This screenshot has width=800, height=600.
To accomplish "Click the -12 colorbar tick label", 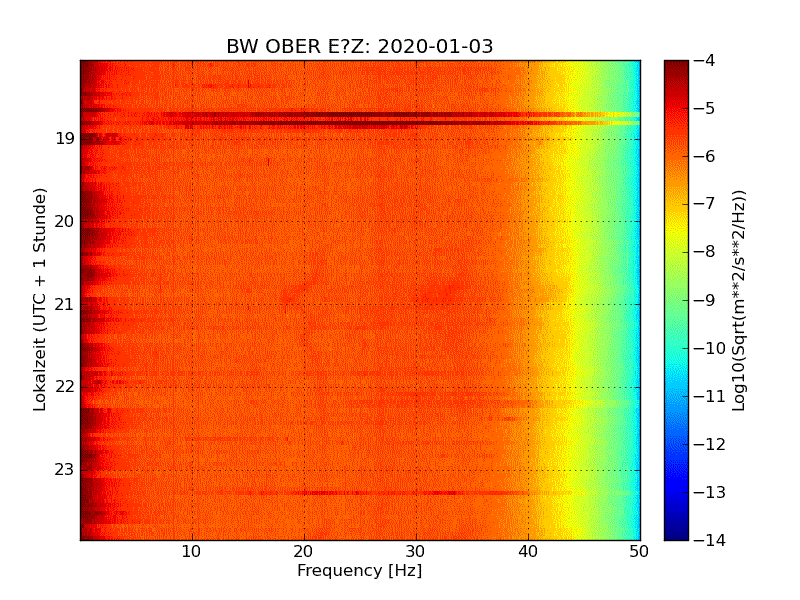I will coord(710,444).
